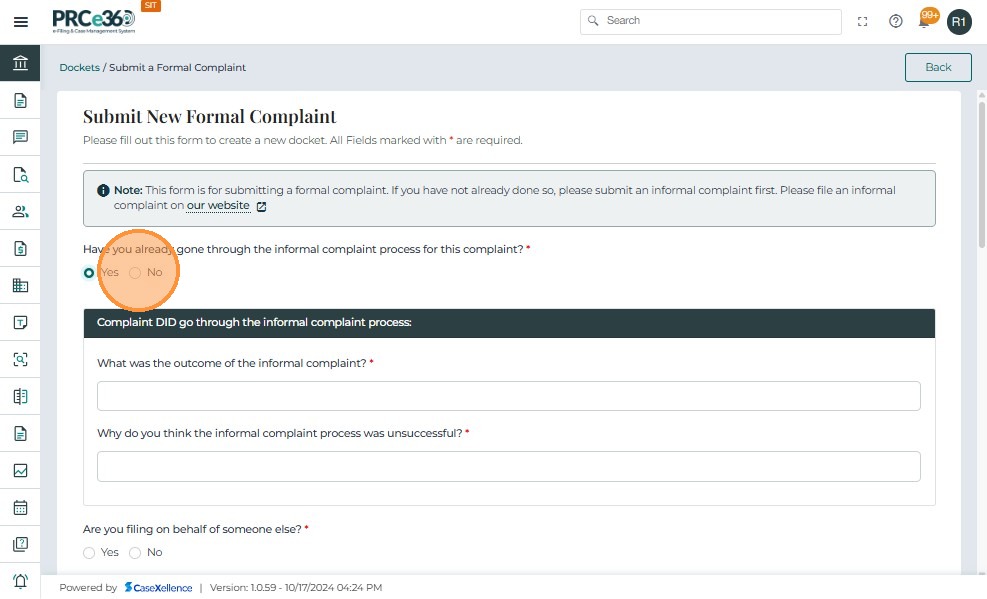Click the top Search field
987x599 pixels.
pos(710,21)
